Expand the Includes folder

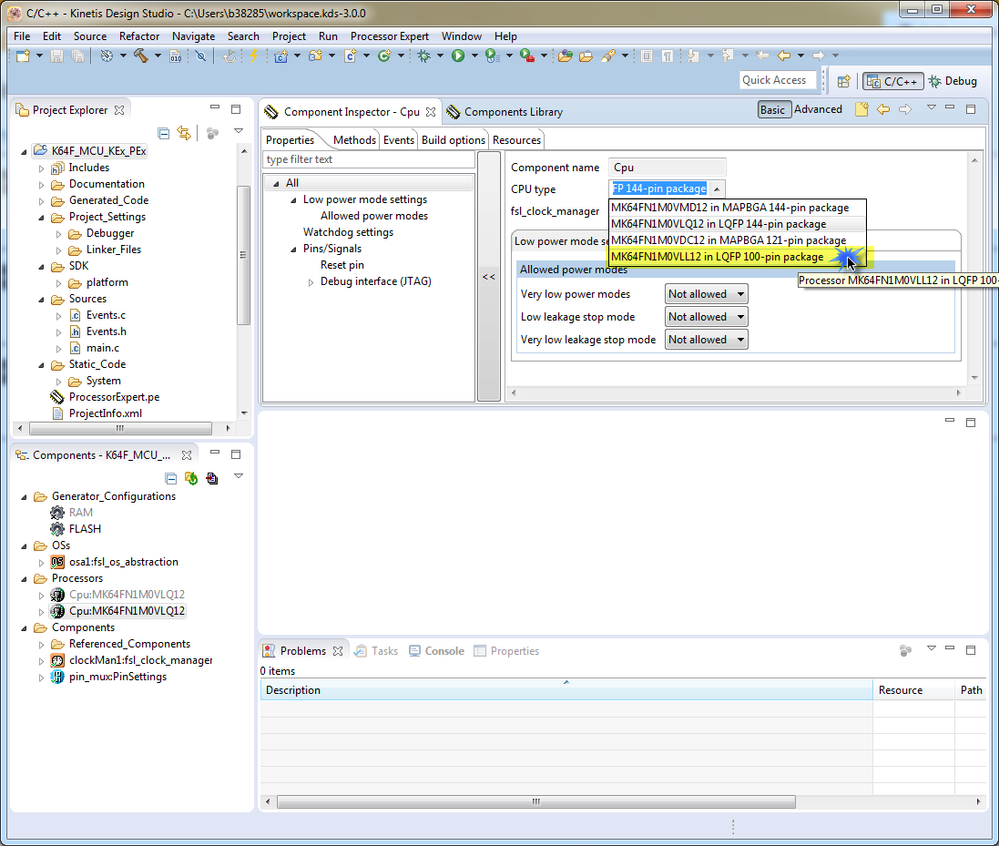point(41,169)
